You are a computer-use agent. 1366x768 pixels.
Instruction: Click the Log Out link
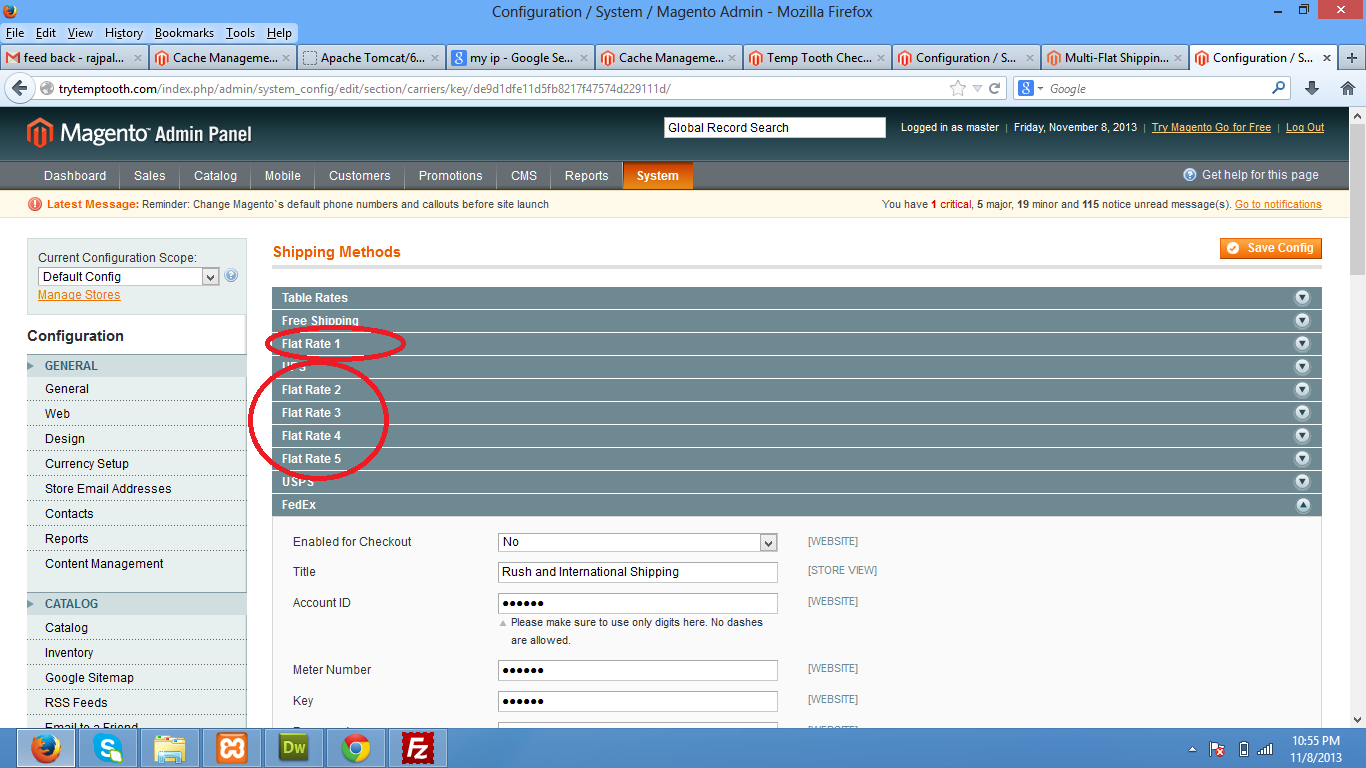pyautogui.click(x=1305, y=128)
